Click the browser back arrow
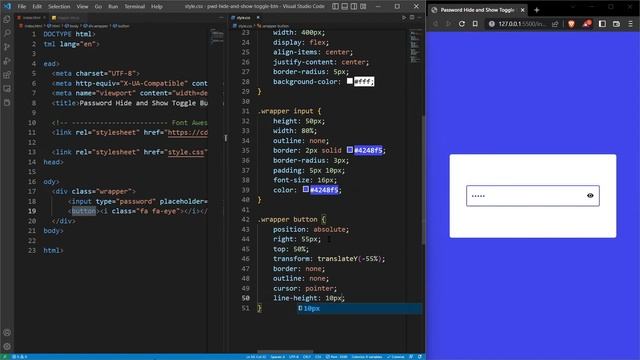The image size is (640, 360). (436, 24)
